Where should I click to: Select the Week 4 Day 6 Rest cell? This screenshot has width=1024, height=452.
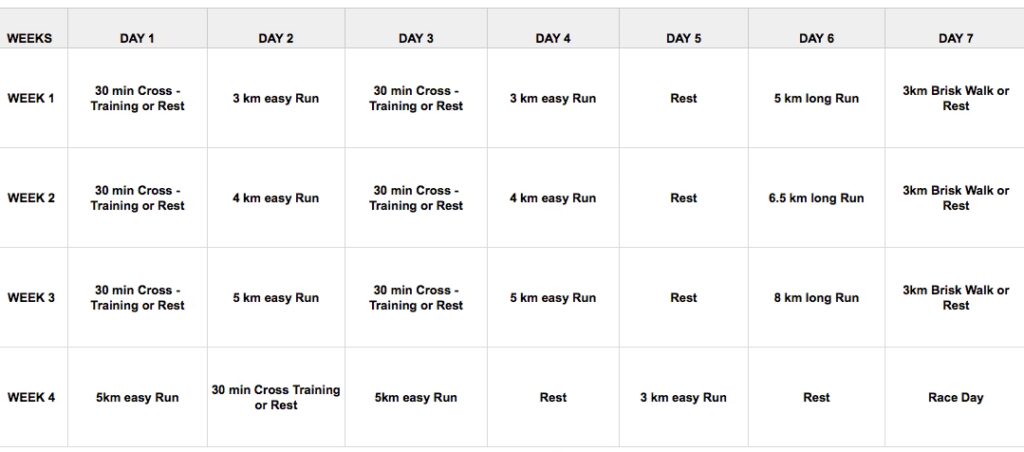tap(816, 398)
